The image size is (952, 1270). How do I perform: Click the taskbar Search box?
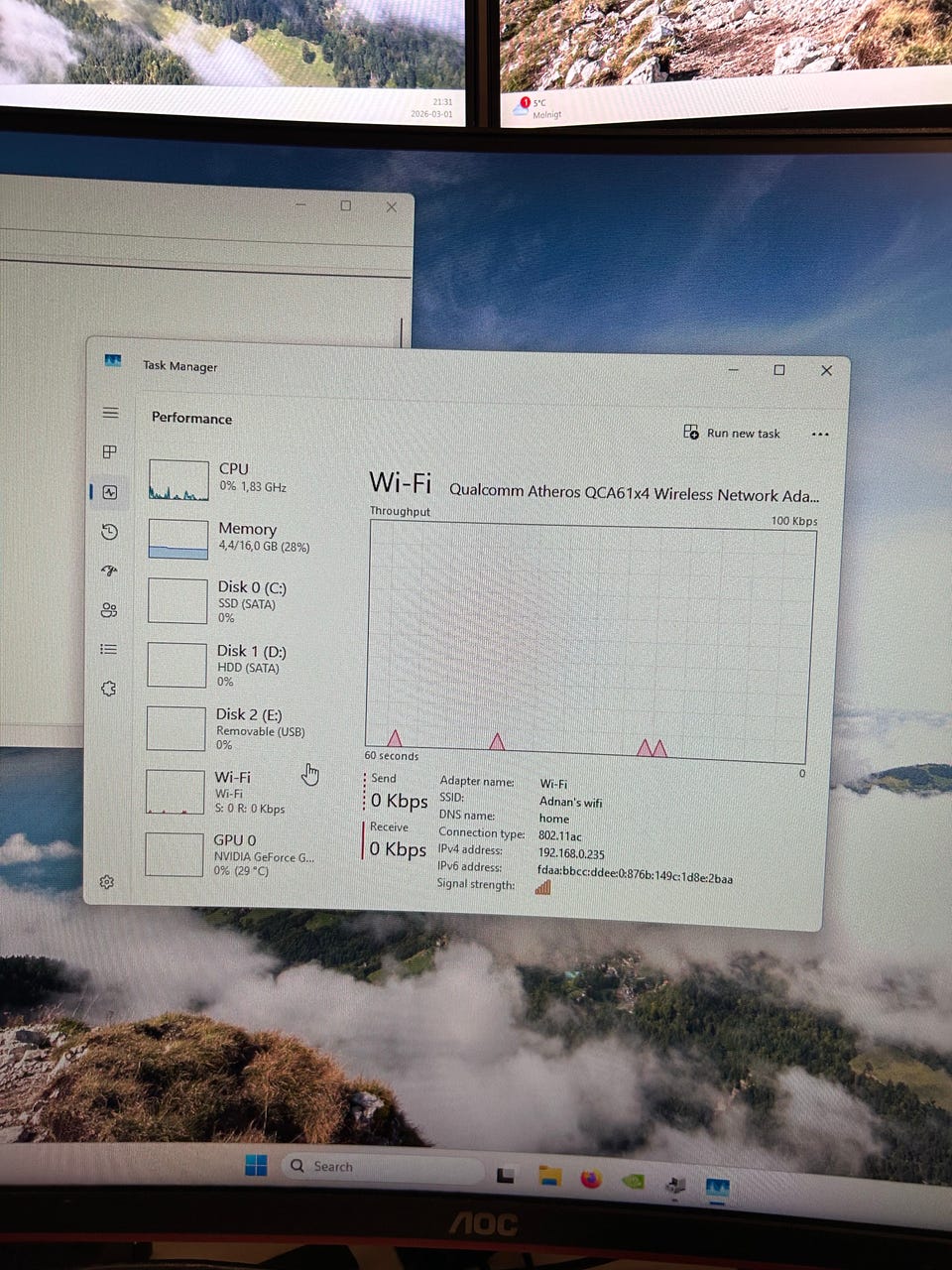tap(382, 1167)
